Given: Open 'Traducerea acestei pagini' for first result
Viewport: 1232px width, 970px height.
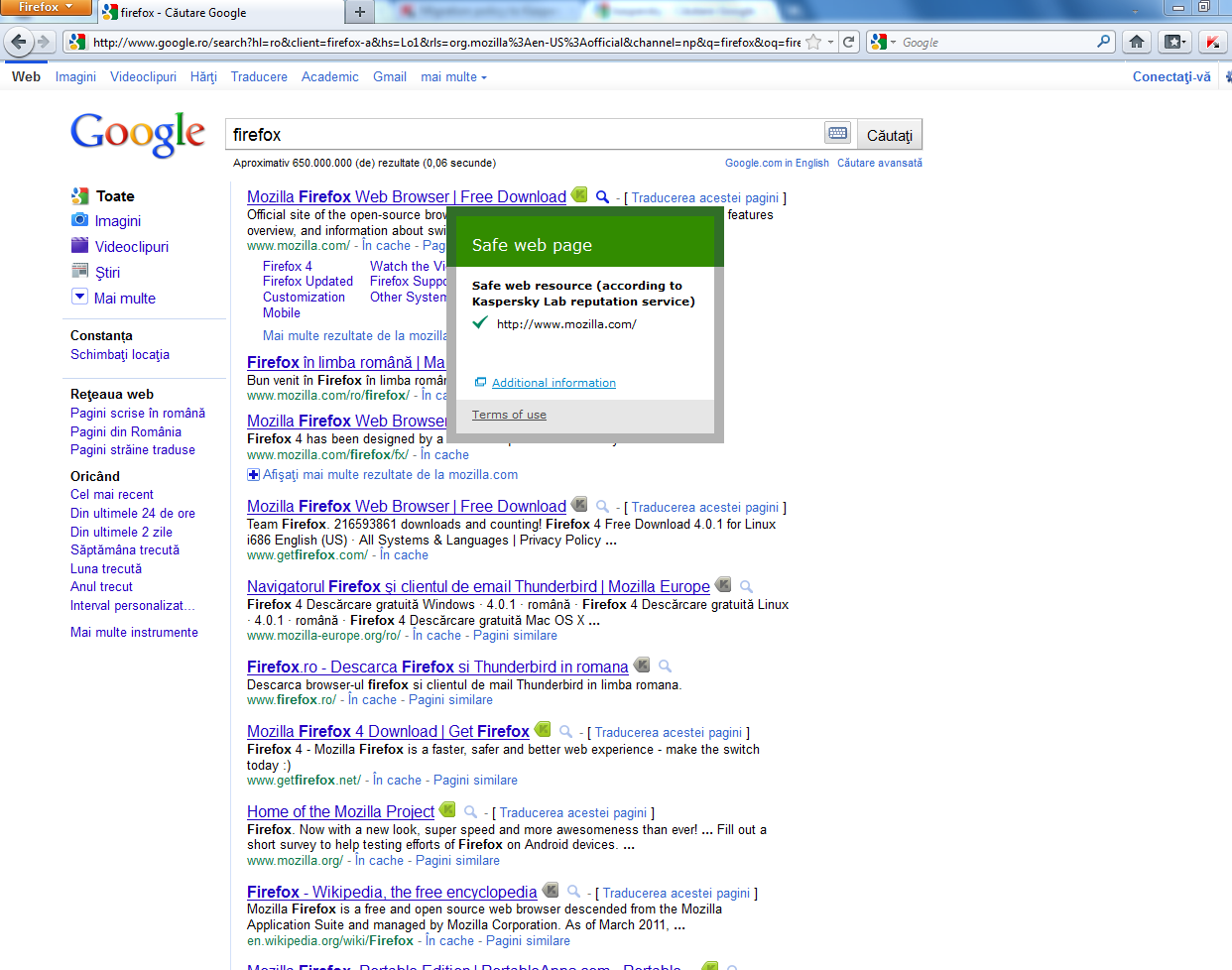Looking at the screenshot, I should pyautogui.click(x=705, y=197).
